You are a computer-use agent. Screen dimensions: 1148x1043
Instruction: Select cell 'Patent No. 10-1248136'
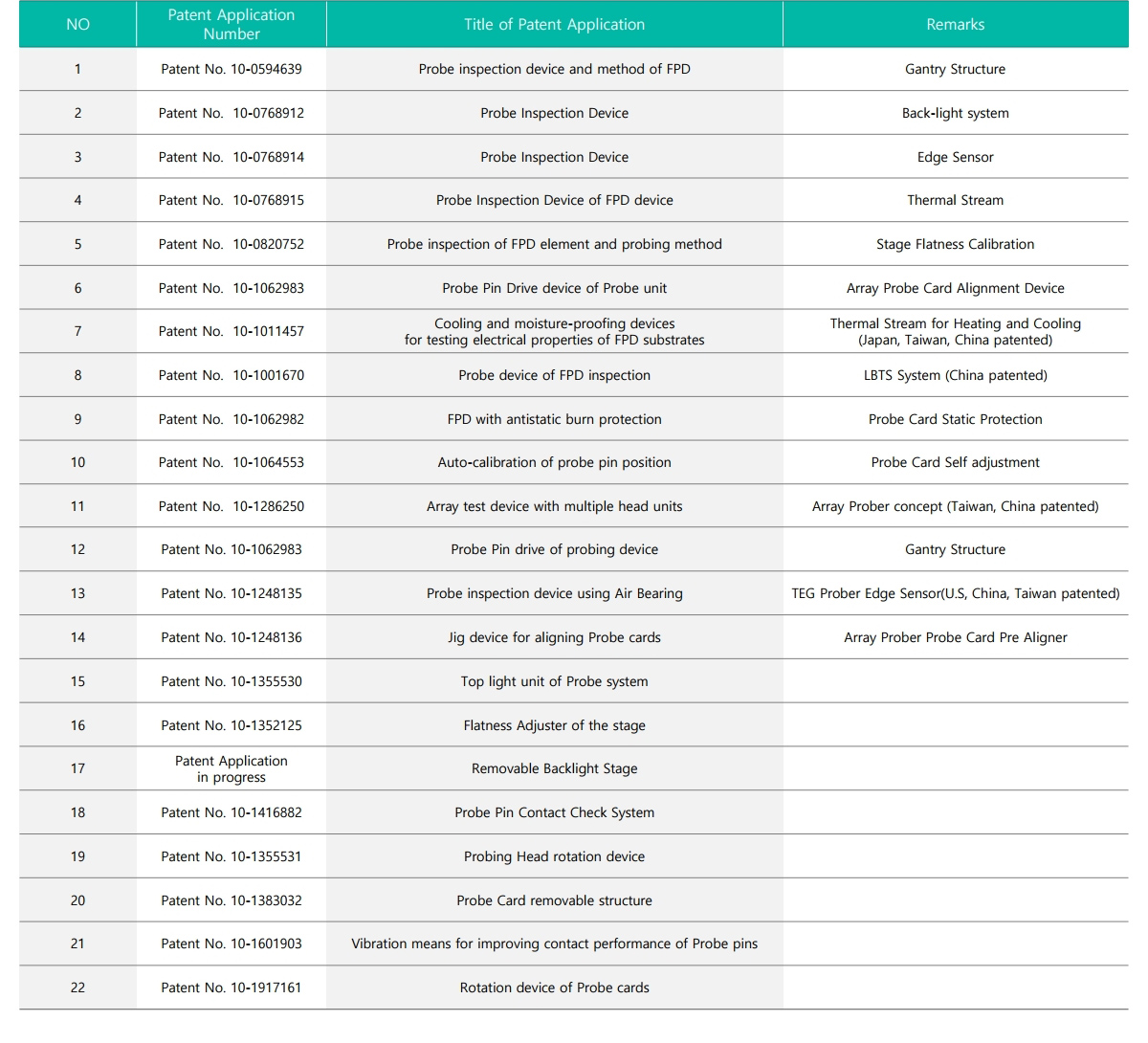(x=232, y=637)
